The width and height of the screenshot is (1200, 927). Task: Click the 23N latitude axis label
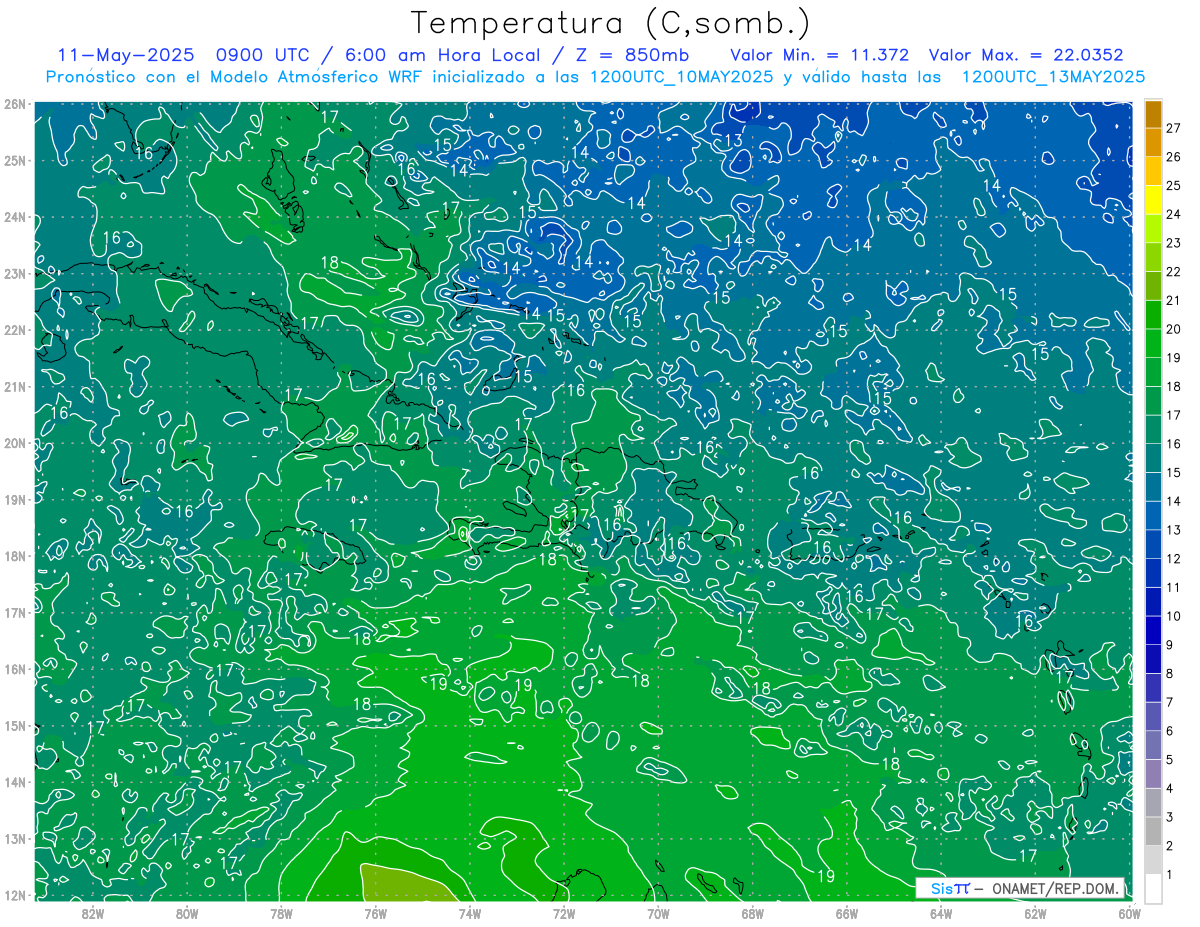coord(14,273)
